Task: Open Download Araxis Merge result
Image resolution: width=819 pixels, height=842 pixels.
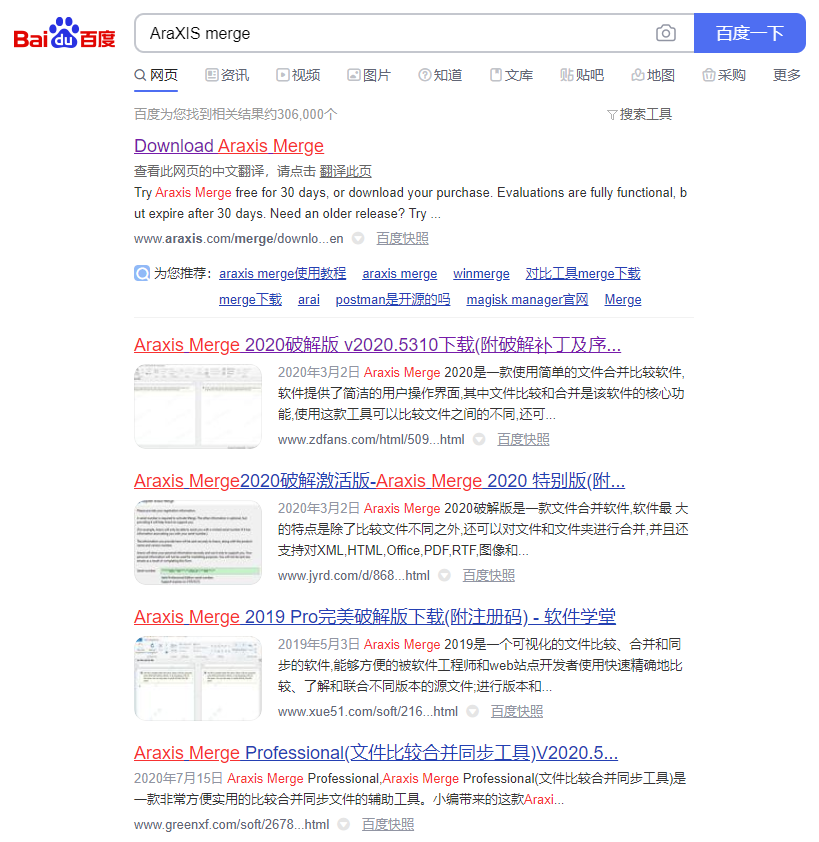Action: pyautogui.click(x=229, y=146)
